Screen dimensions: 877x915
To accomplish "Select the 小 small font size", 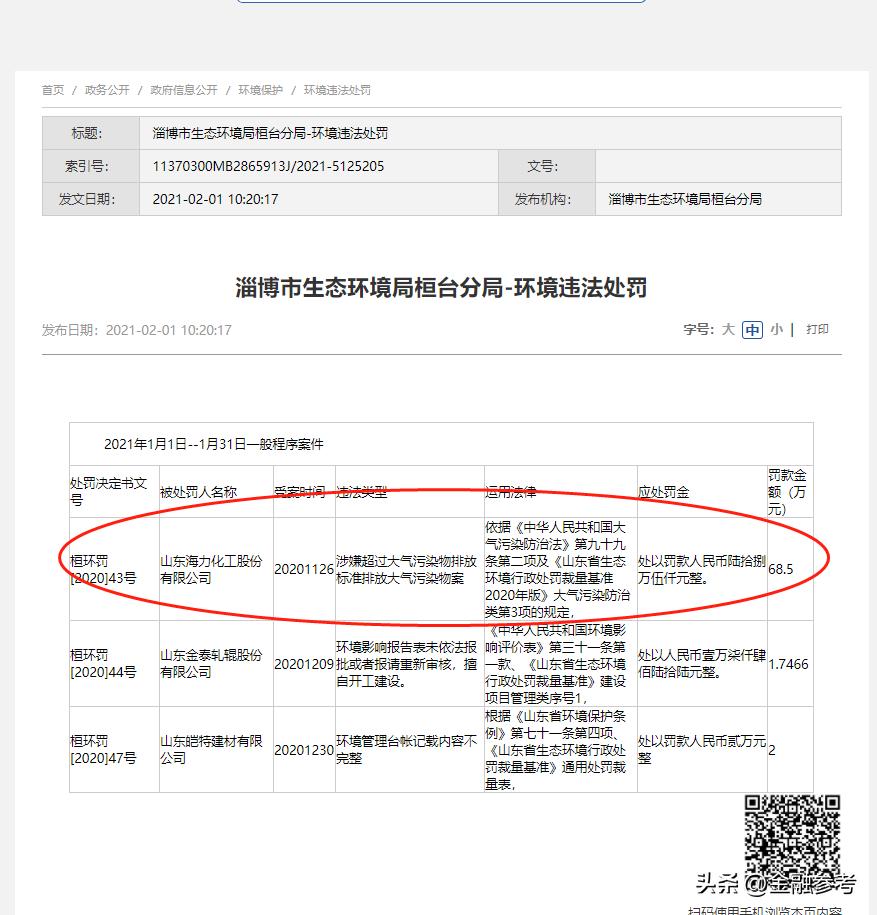I will coord(777,328).
